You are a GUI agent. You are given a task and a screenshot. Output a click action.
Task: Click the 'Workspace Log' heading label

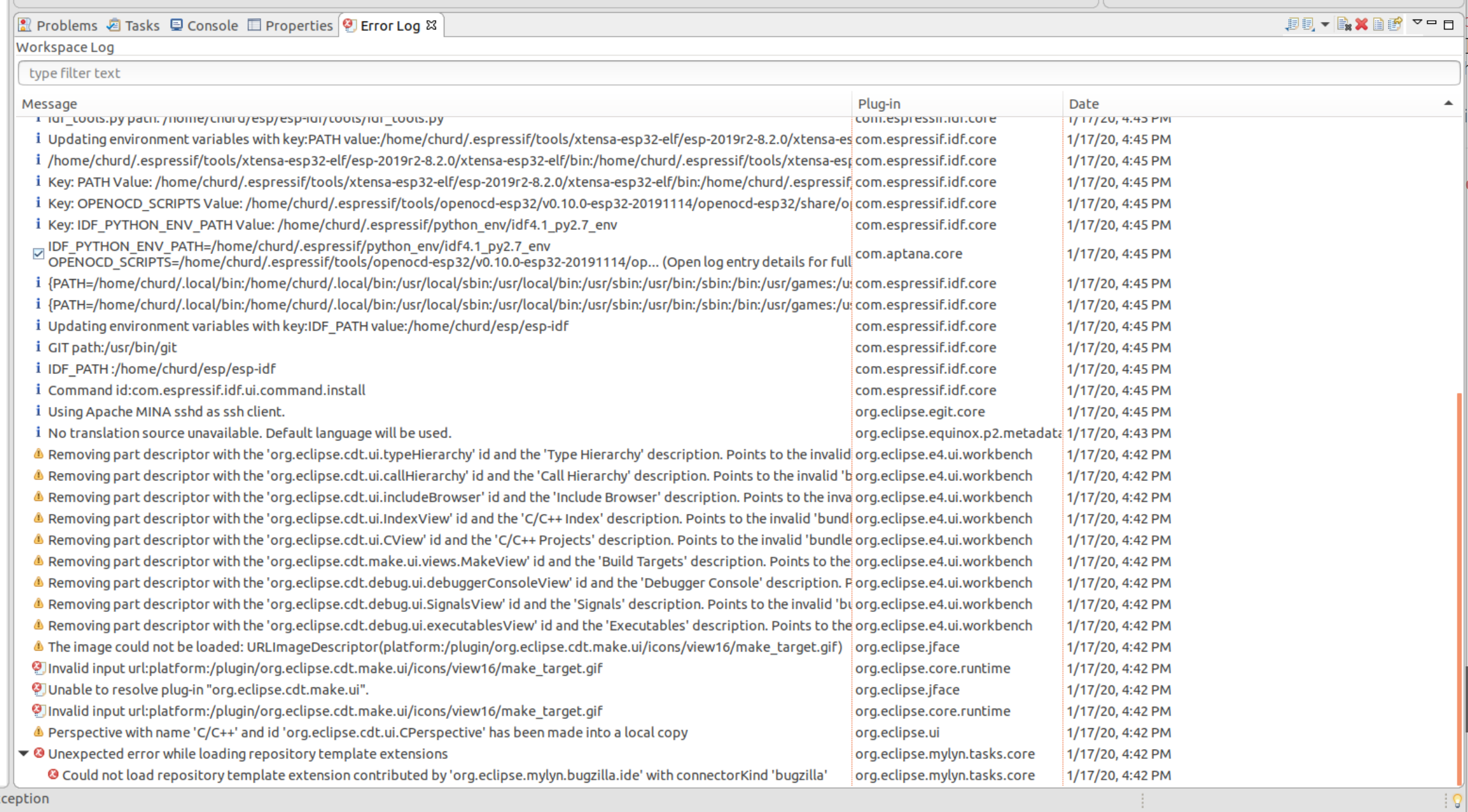pos(65,47)
